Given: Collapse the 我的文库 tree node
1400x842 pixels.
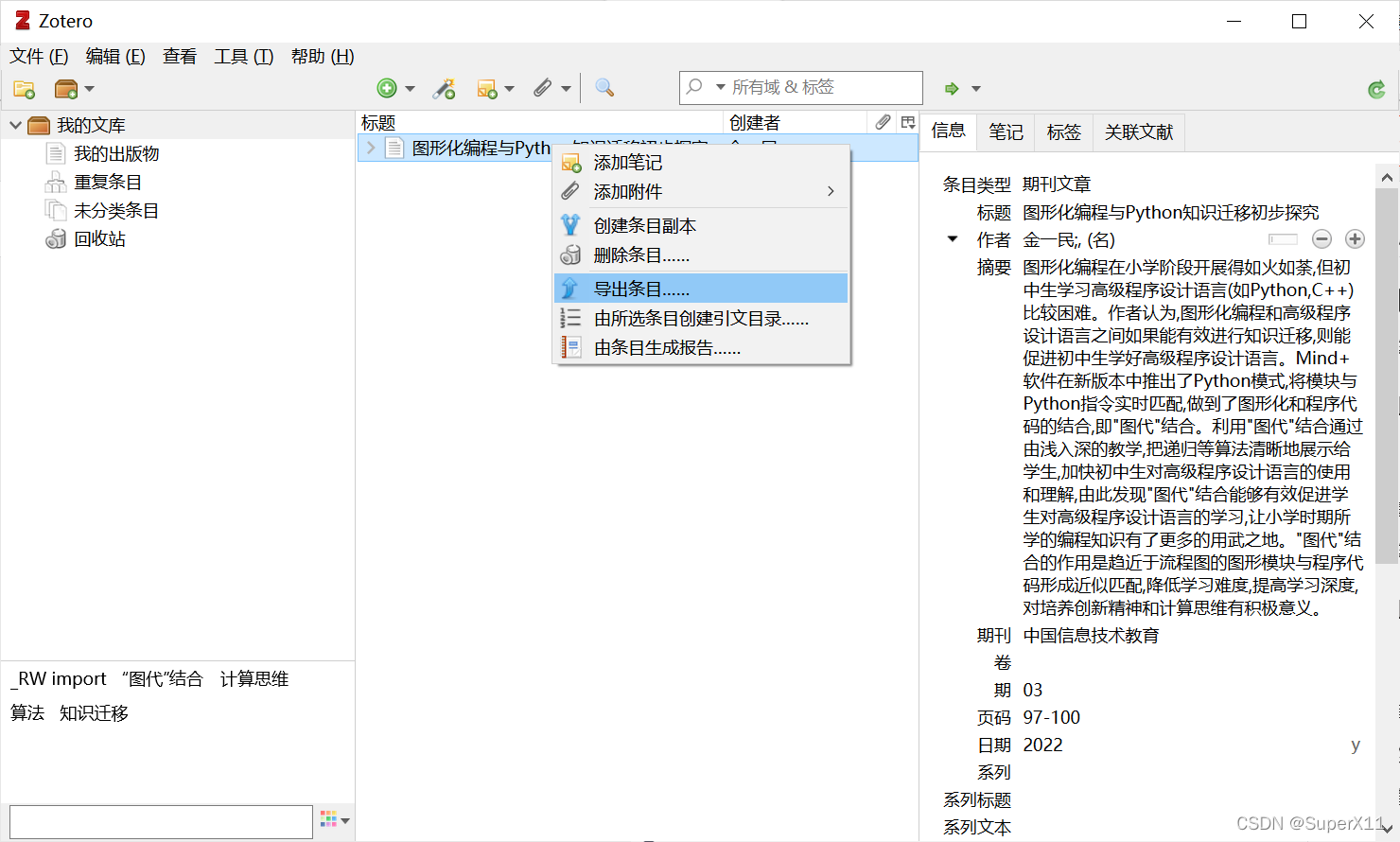Looking at the screenshot, I should pyautogui.click(x=15, y=125).
